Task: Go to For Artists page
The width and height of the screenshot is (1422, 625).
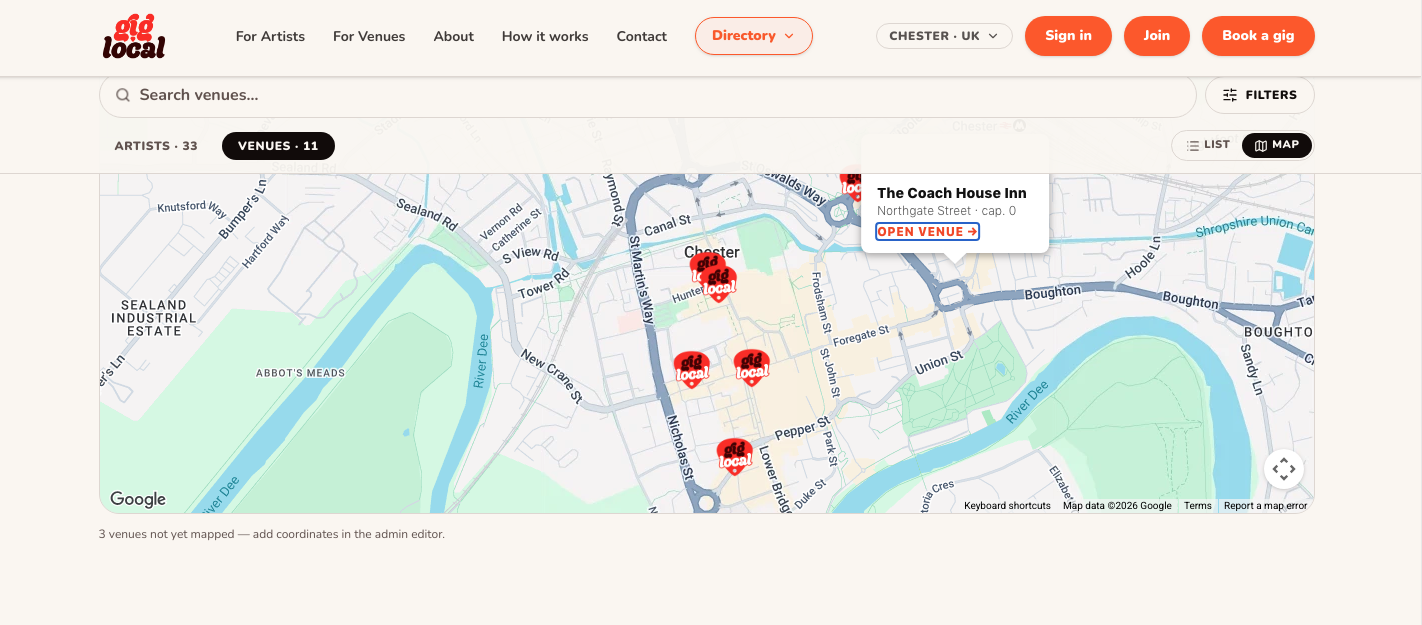Action: [270, 36]
